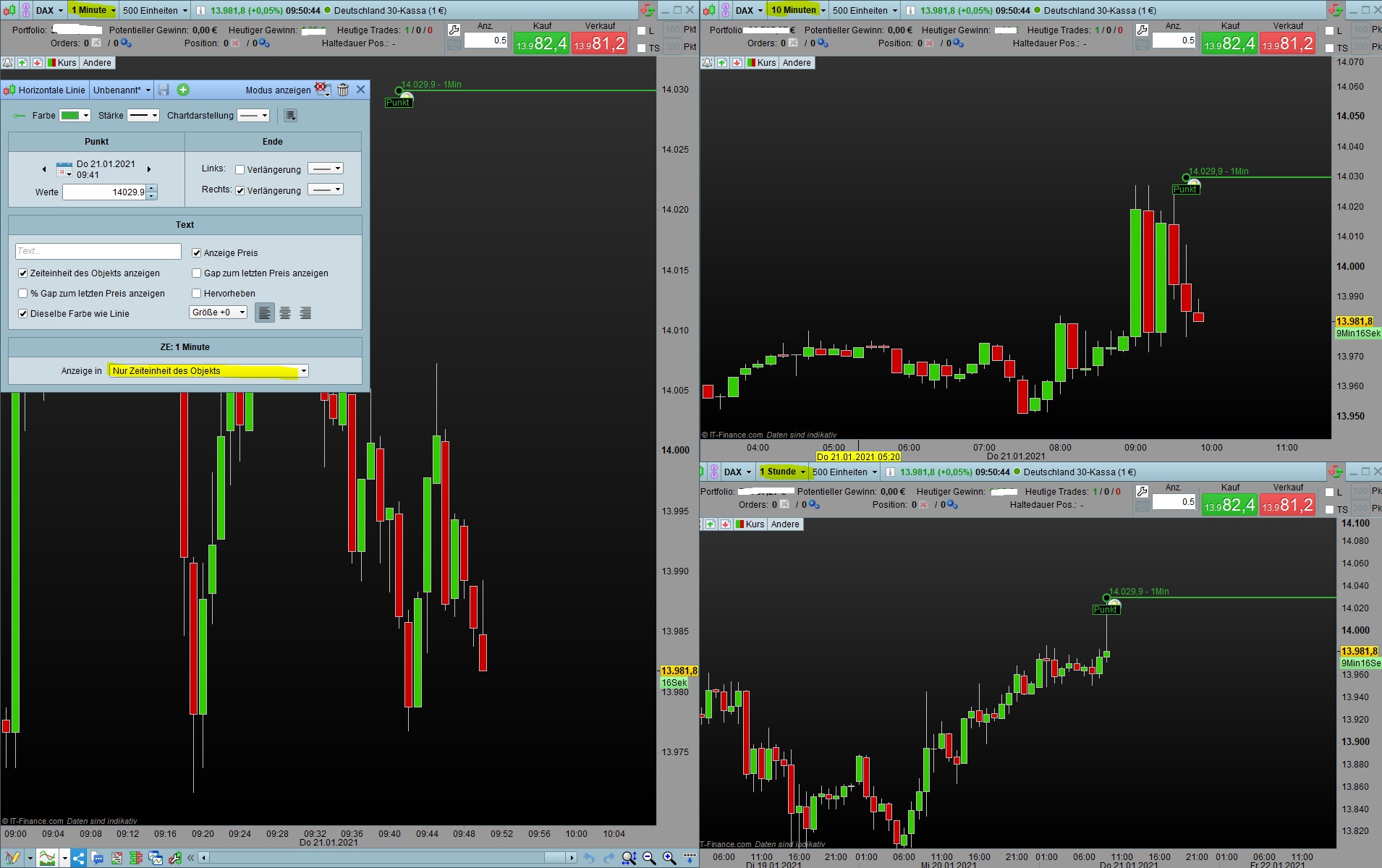Open the indicators icon in the bottom toolbar
The height and width of the screenshot is (868, 1382).
click(x=48, y=858)
